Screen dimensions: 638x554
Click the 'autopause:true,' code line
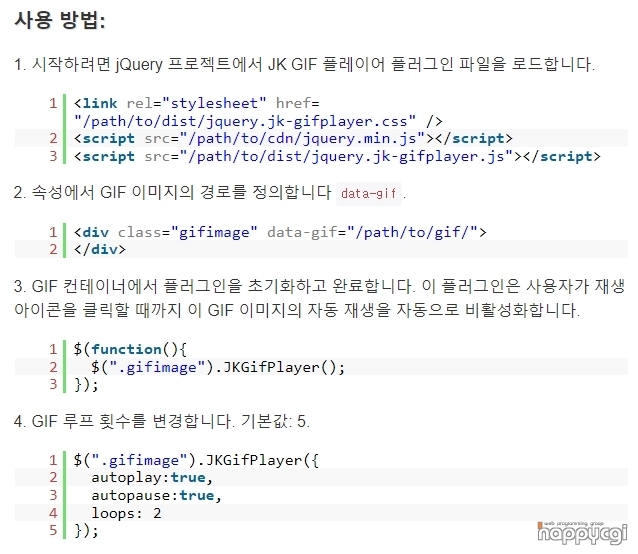pos(157,495)
